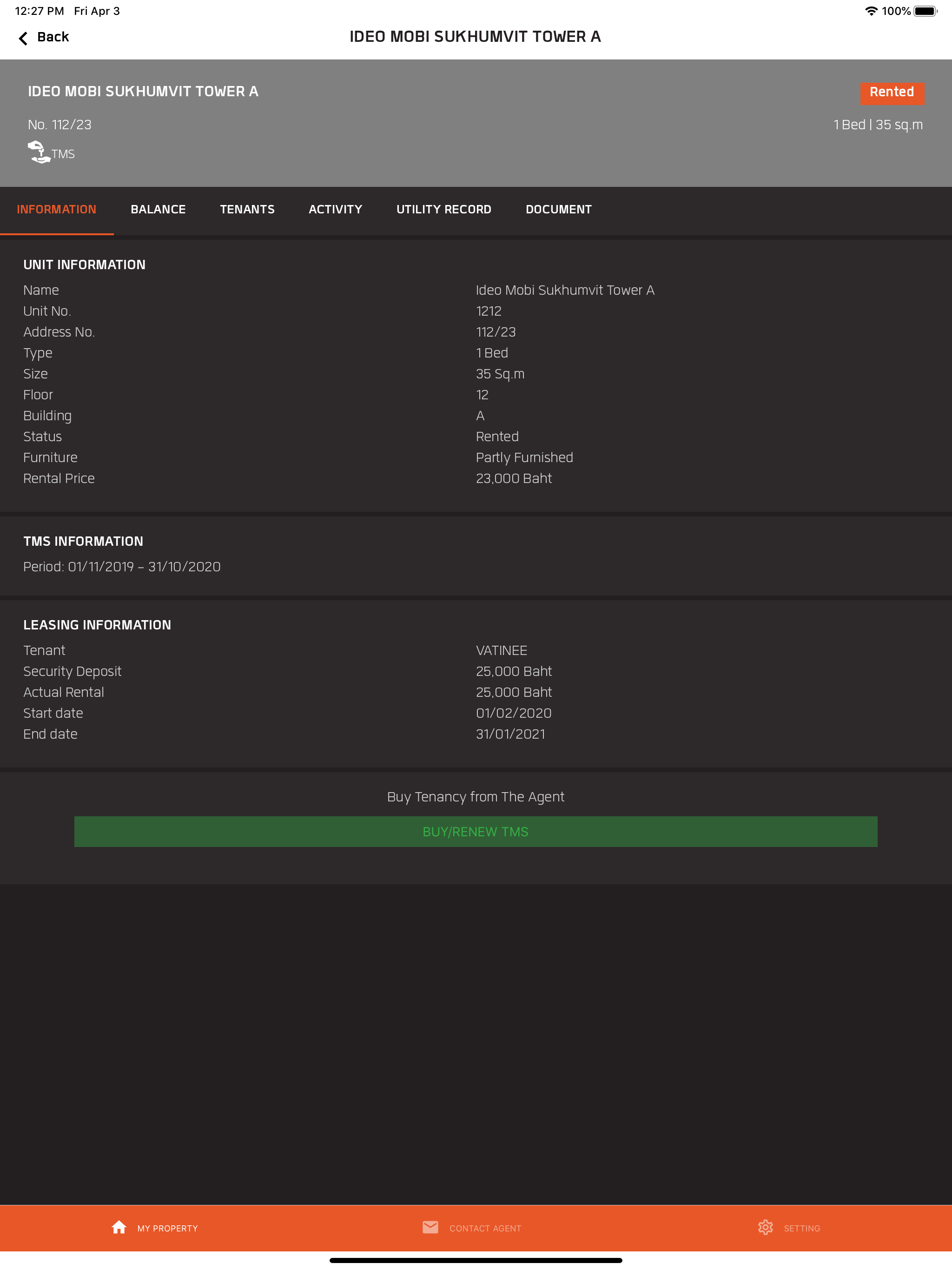Tap the My Property home icon
This screenshot has width=952, height=1270.
[x=119, y=1228]
